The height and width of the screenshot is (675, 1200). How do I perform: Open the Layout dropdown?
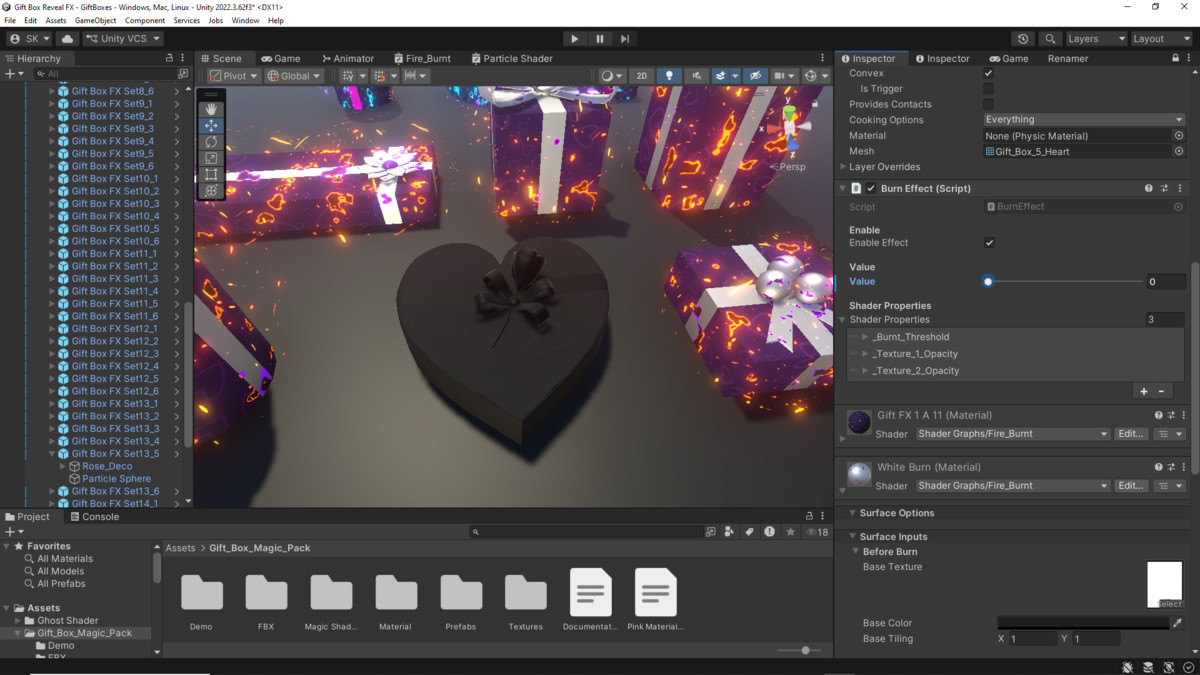pyautogui.click(x=1161, y=39)
